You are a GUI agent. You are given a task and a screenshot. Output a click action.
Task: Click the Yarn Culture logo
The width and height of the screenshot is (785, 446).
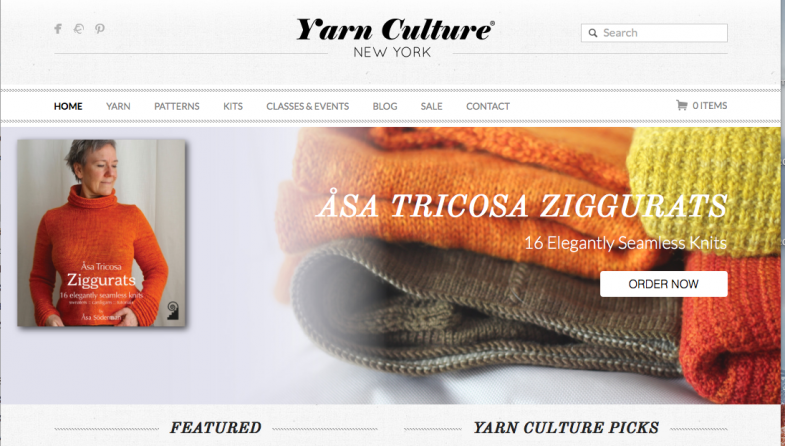click(x=395, y=38)
